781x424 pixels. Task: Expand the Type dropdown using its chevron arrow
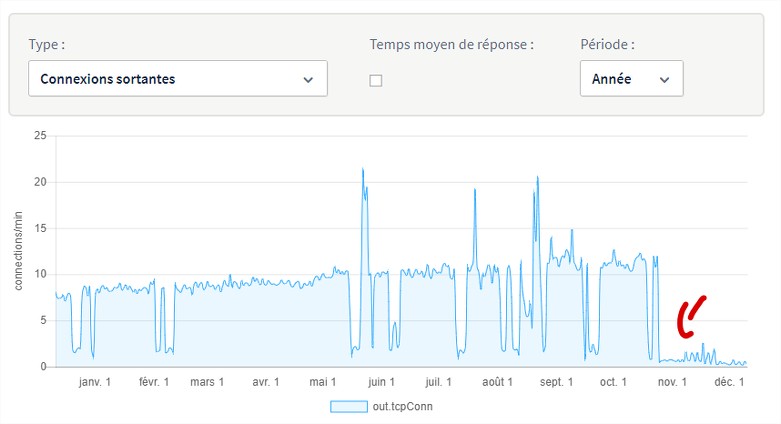(308, 80)
